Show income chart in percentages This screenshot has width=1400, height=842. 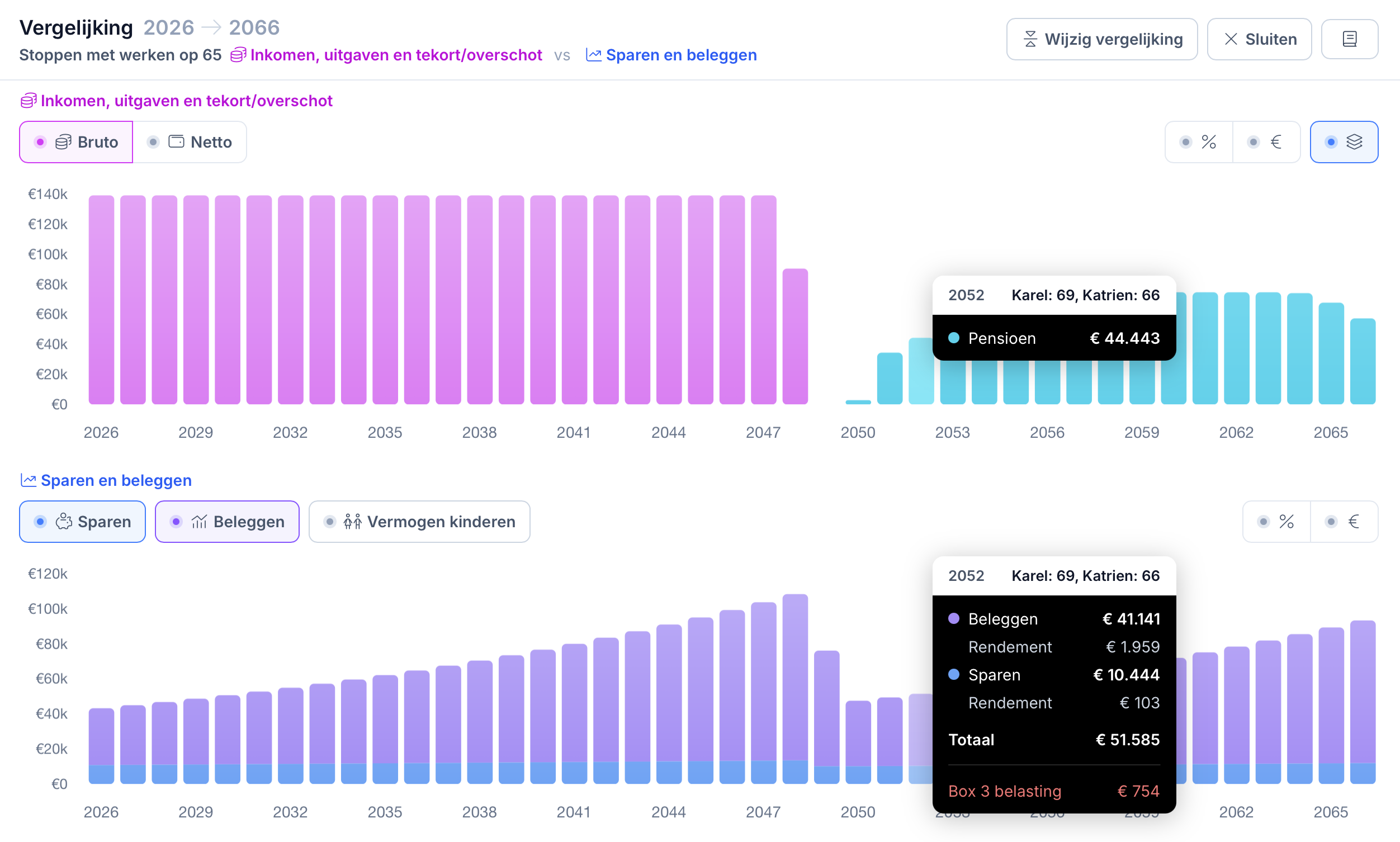click(x=1199, y=142)
